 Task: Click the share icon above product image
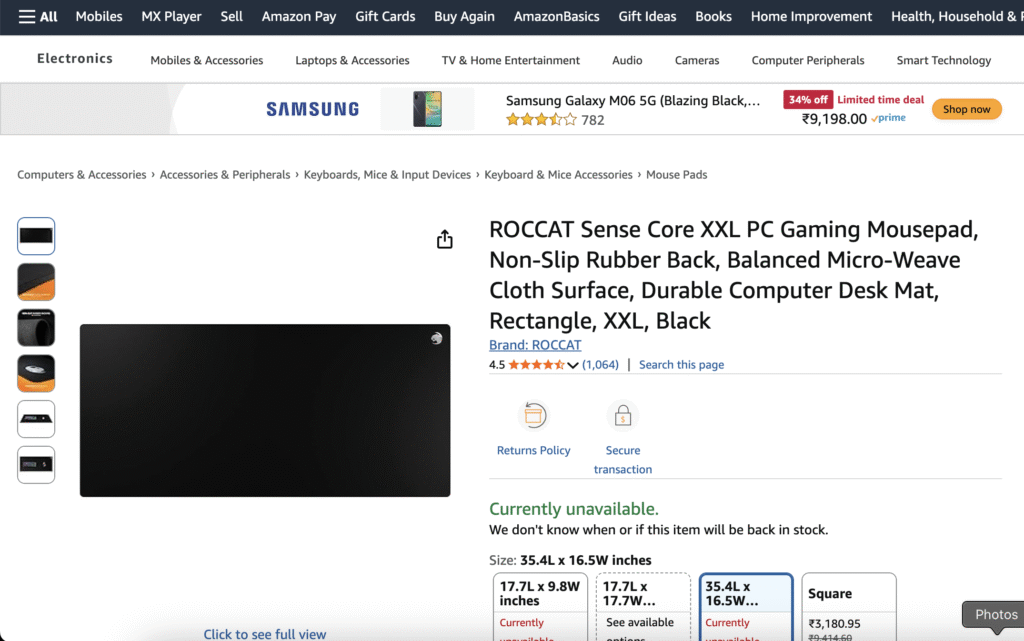(445, 240)
